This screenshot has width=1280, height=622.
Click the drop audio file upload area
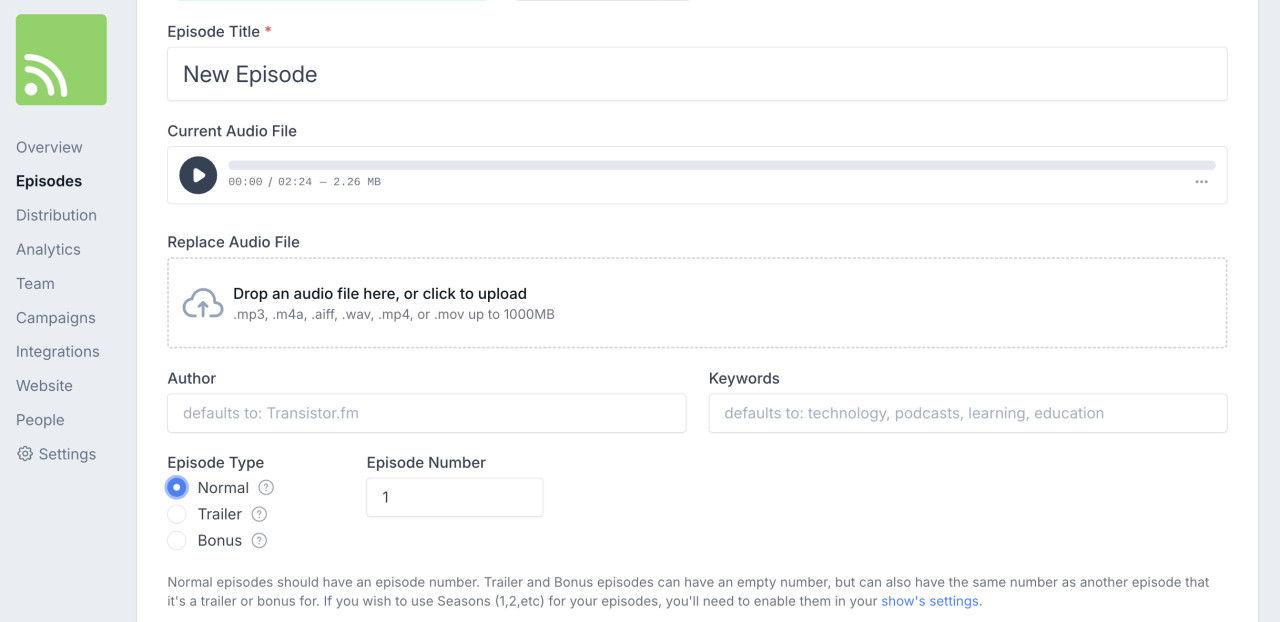pos(697,303)
